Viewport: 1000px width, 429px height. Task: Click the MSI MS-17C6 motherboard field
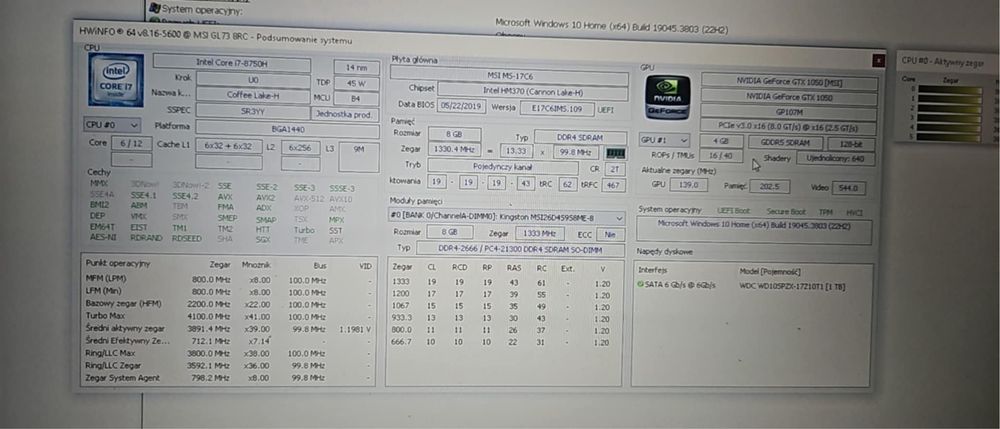[508, 75]
